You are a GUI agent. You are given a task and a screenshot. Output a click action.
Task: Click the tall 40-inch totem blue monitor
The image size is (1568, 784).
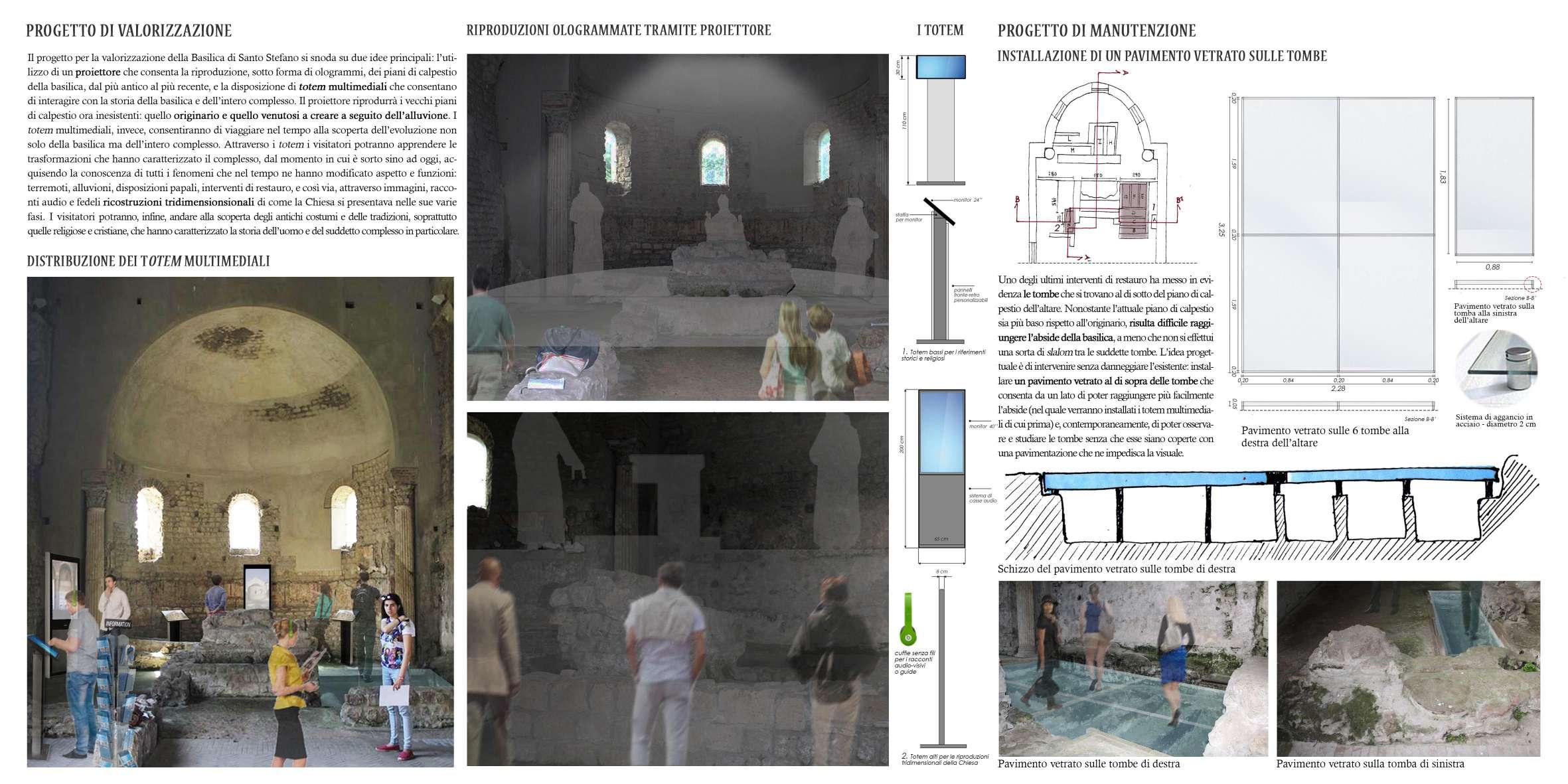tap(941, 431)
